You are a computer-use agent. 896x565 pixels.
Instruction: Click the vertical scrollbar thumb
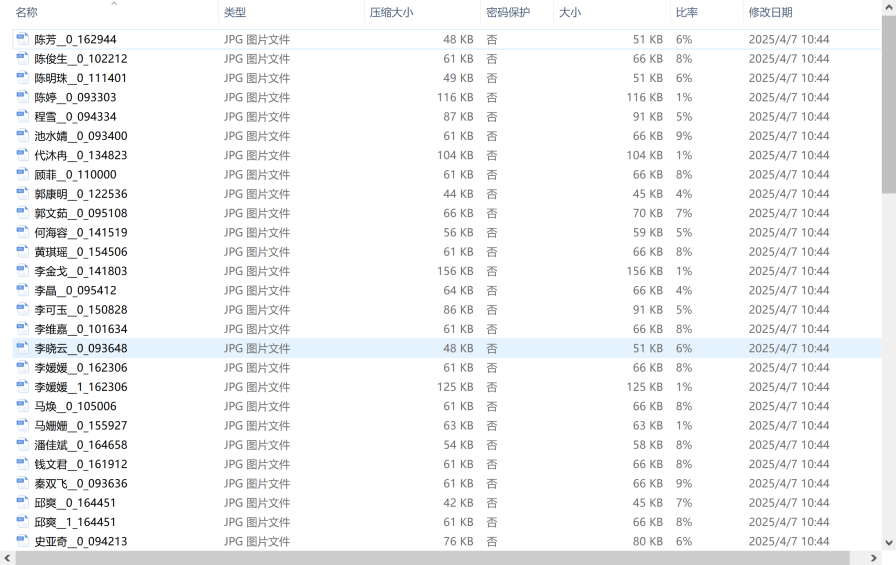tap(888, 100)
